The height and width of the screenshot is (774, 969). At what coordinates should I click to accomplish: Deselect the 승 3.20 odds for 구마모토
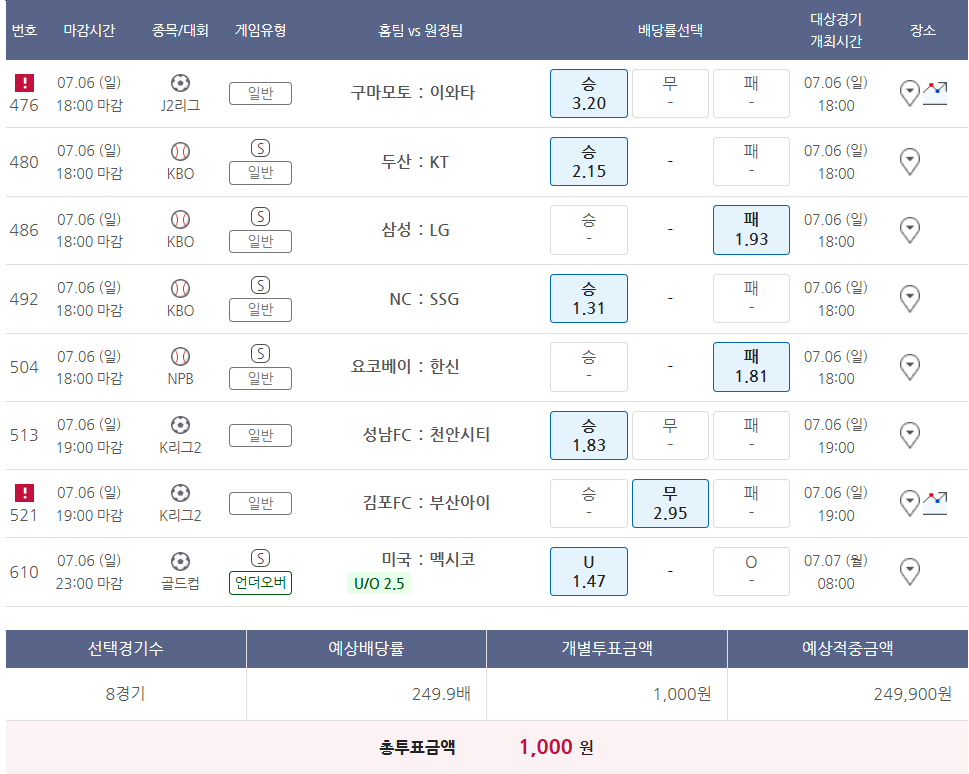[589, 93]
